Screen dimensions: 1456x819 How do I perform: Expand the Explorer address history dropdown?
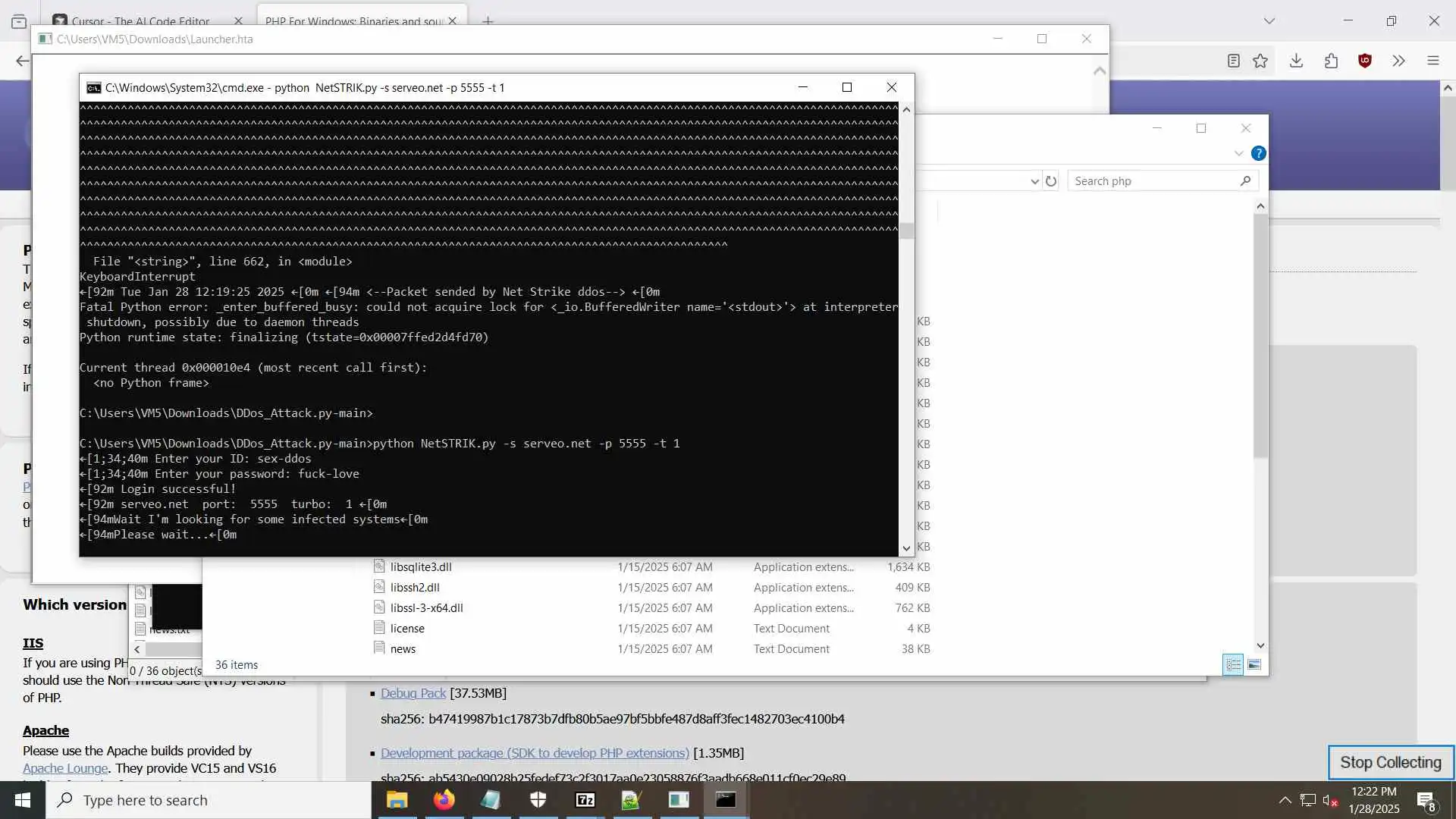pos(1034,181)
